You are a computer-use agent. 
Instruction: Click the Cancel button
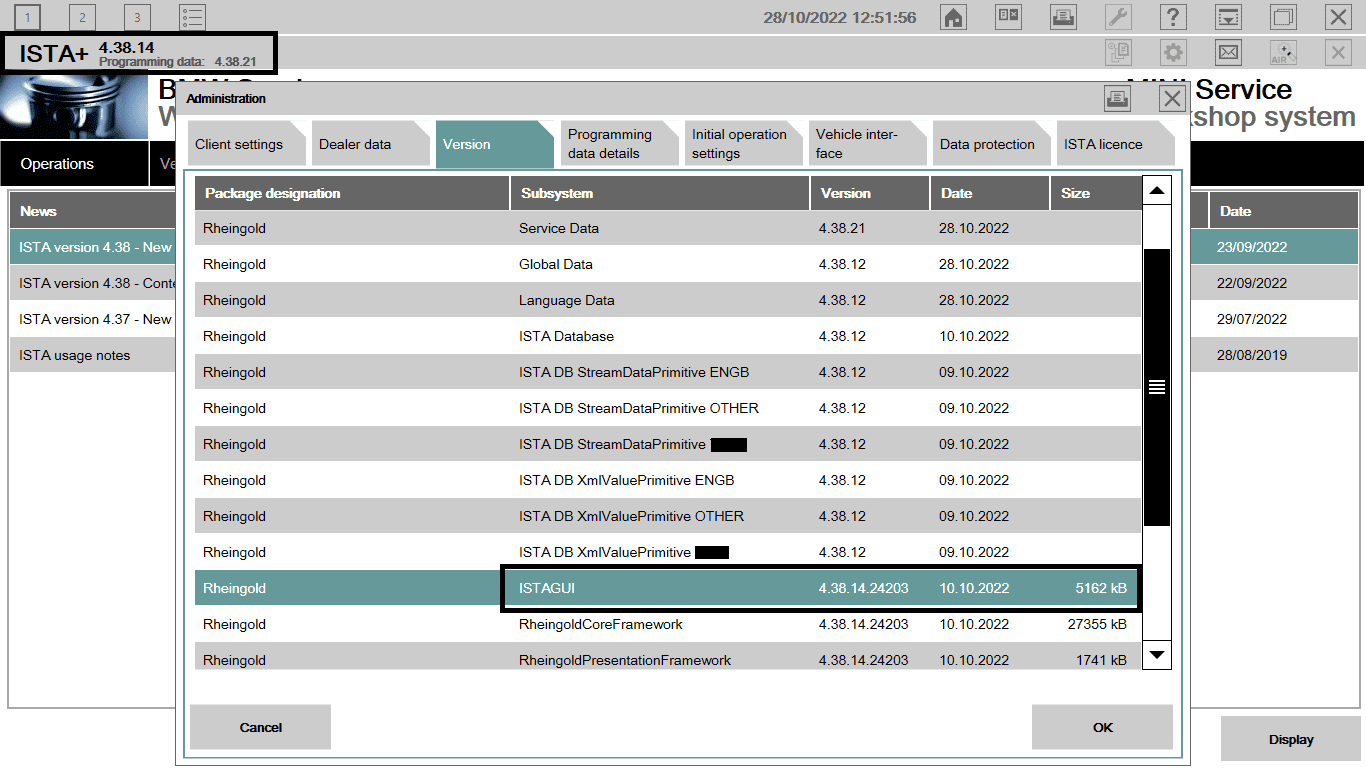(x=260, y=727)
